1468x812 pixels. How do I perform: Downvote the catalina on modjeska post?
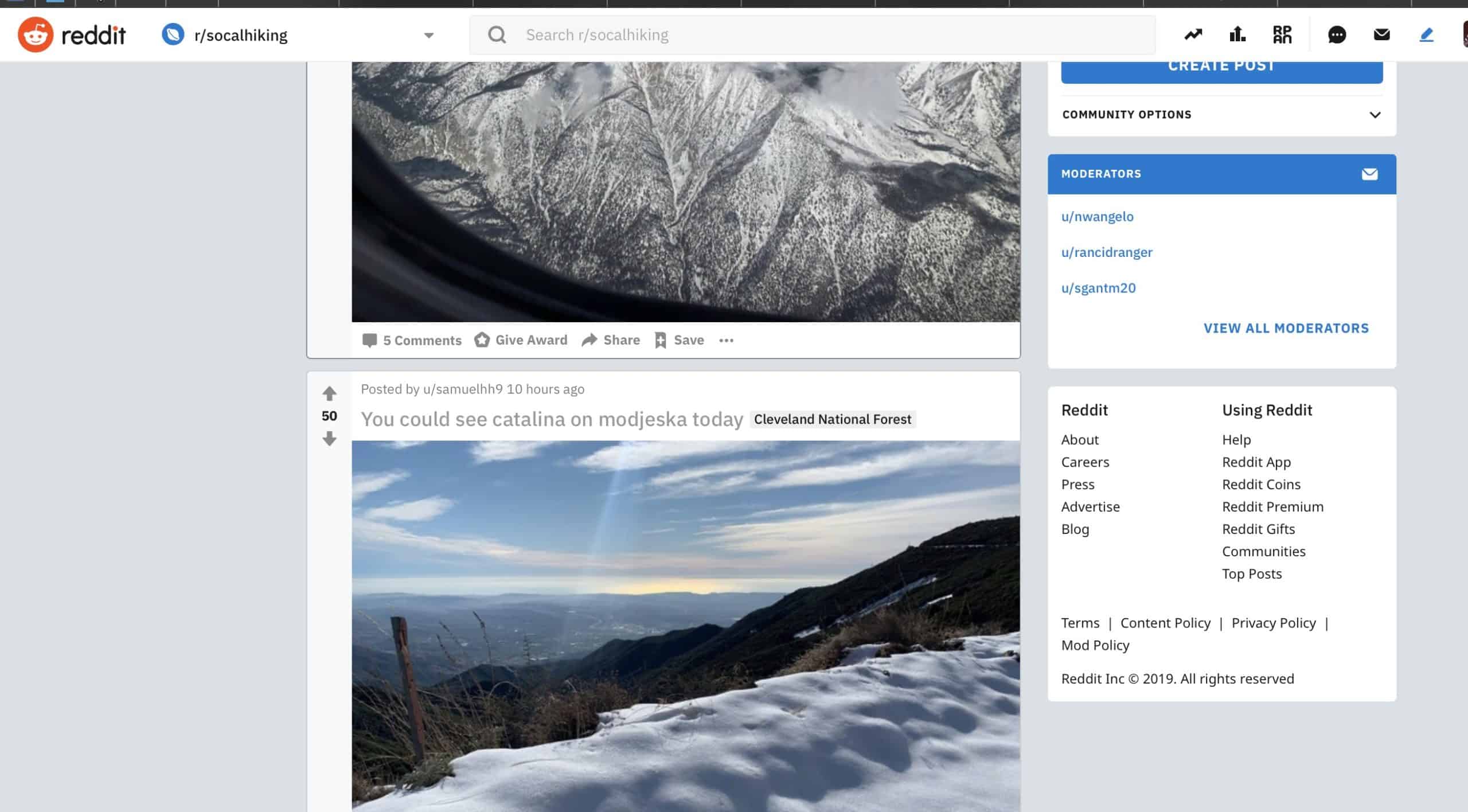coord(329,439)
